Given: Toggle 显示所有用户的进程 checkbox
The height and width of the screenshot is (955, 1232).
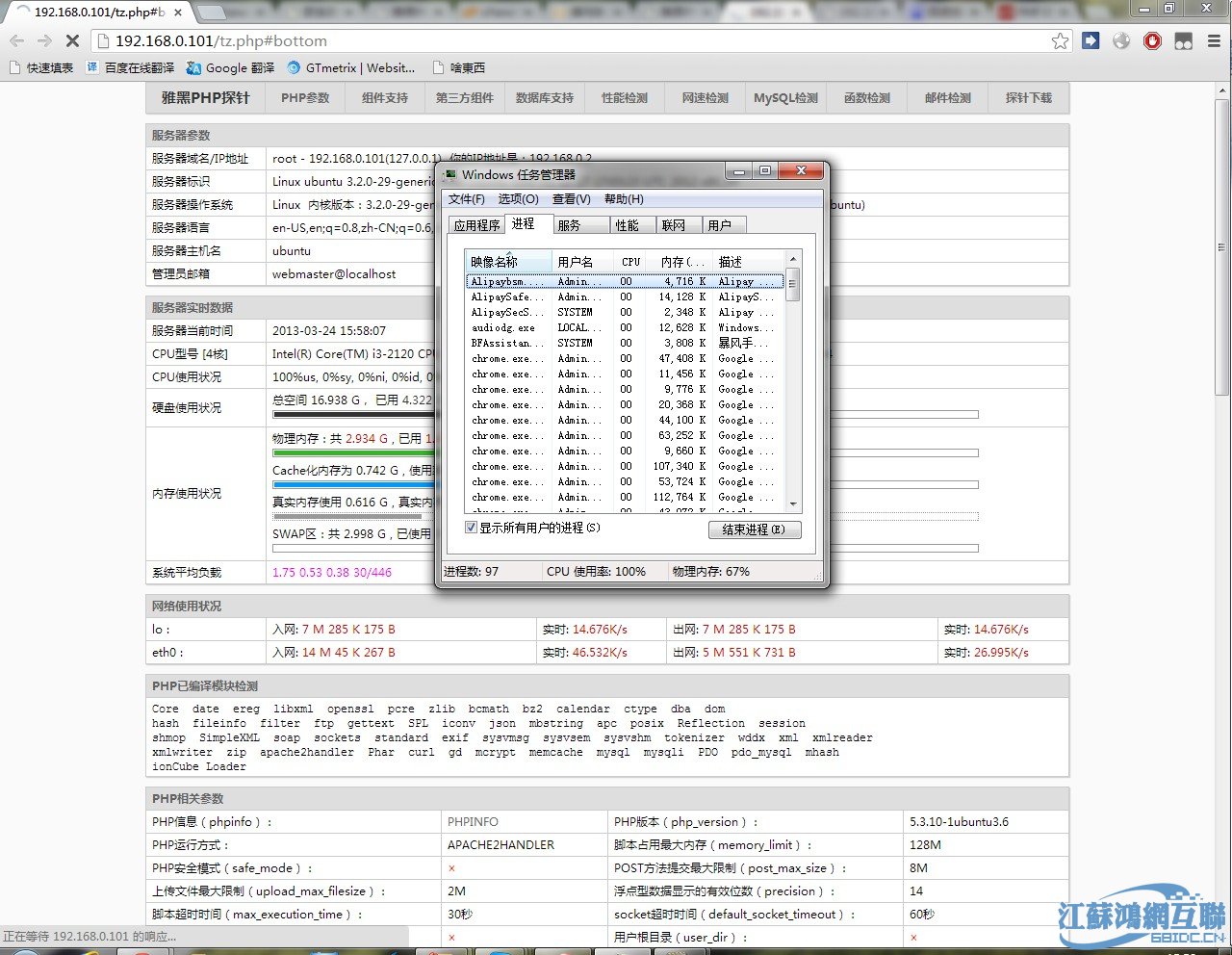Looking at the screenshot, I should point(471,528).
